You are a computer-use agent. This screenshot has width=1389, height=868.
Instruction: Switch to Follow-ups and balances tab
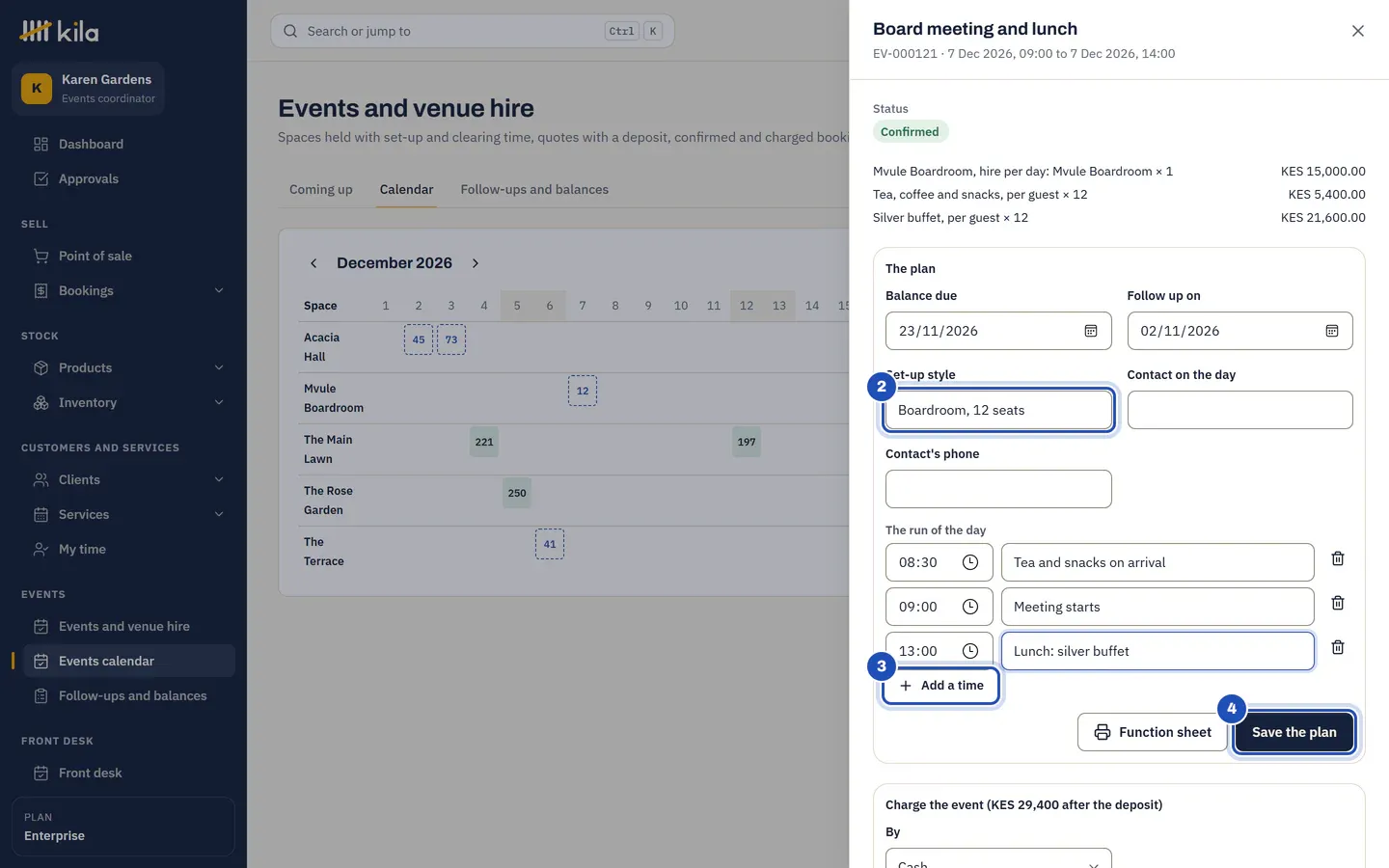click(534, 189)
